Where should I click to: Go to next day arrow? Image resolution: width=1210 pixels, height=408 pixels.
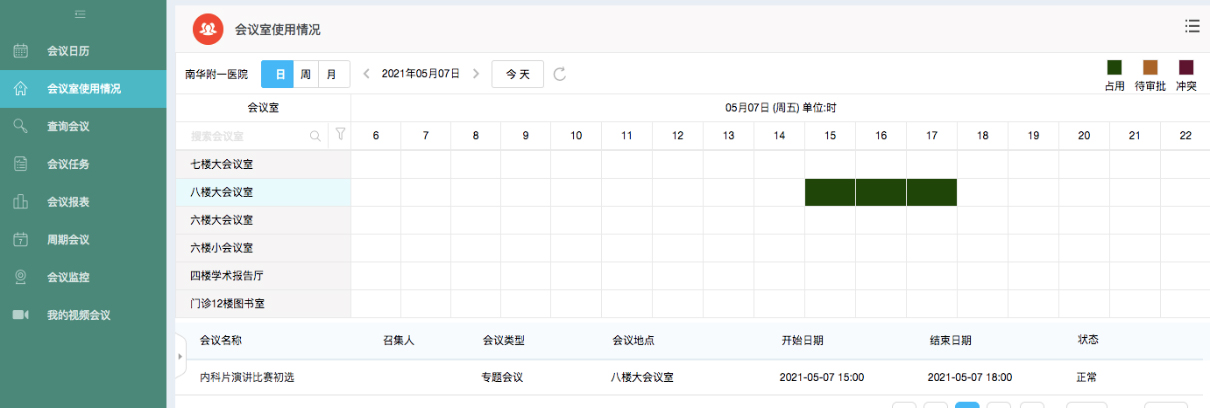pyautogui.click(x=476, y=74)
